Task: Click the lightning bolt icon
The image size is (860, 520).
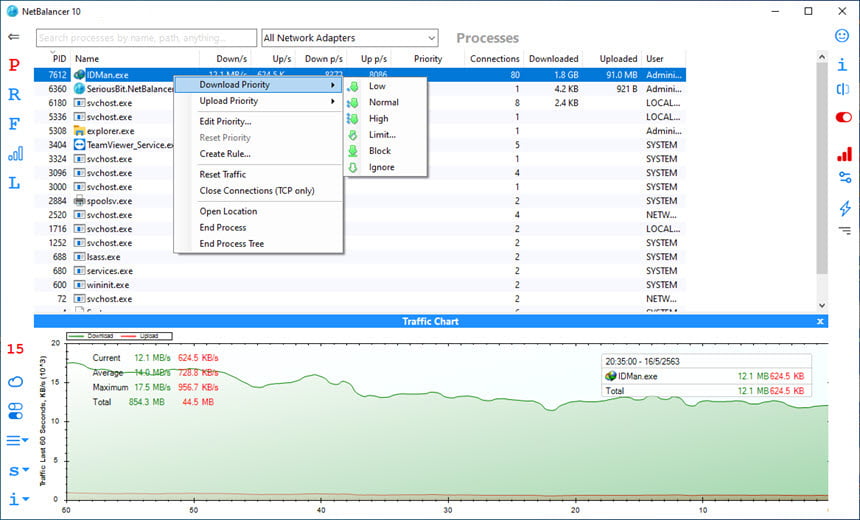Action: tap(845, 208)
